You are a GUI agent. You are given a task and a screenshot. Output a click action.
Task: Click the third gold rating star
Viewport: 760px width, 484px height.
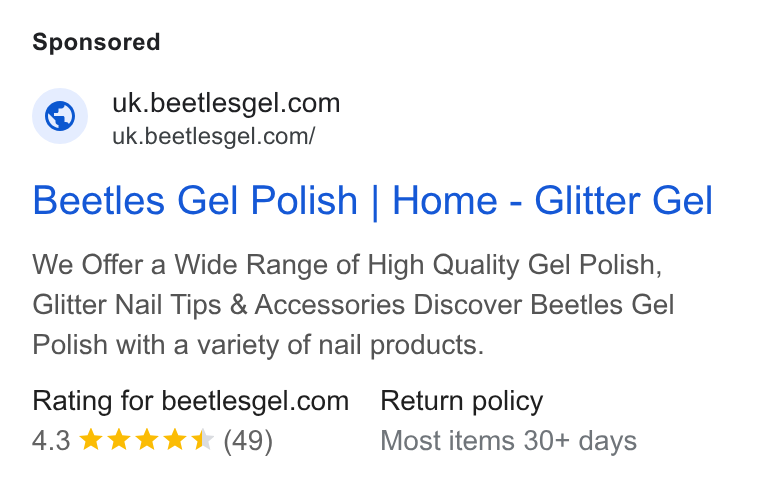146,440
